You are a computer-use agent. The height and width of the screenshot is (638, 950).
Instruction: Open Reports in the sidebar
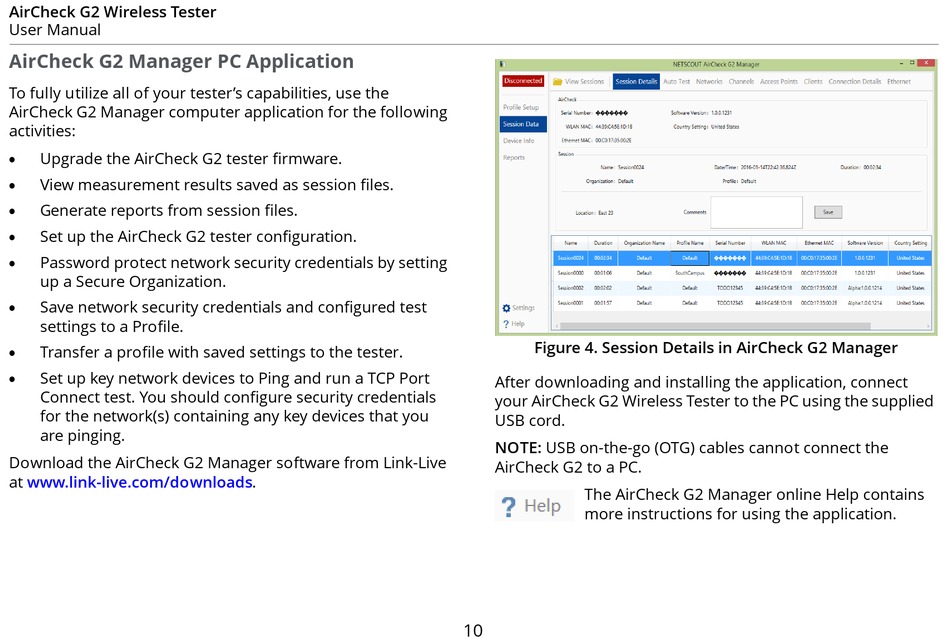tap(514, 158)
